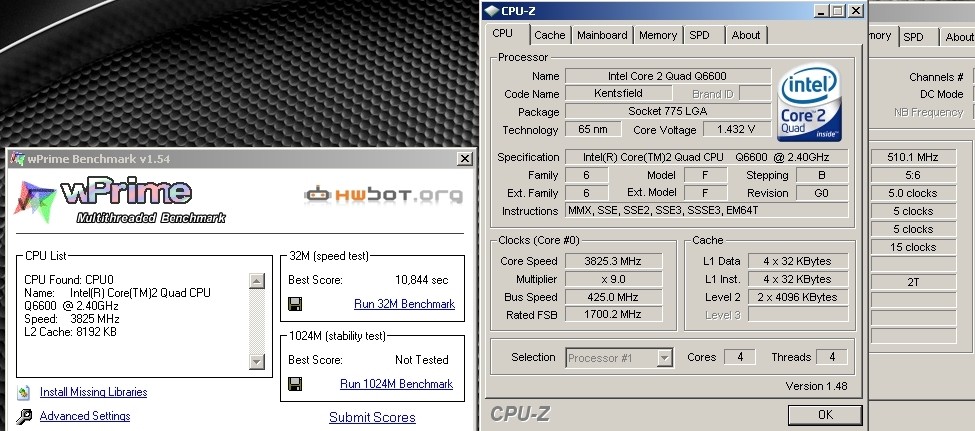
Task: Open the About tab in CPU-Z
Action: 746,35
